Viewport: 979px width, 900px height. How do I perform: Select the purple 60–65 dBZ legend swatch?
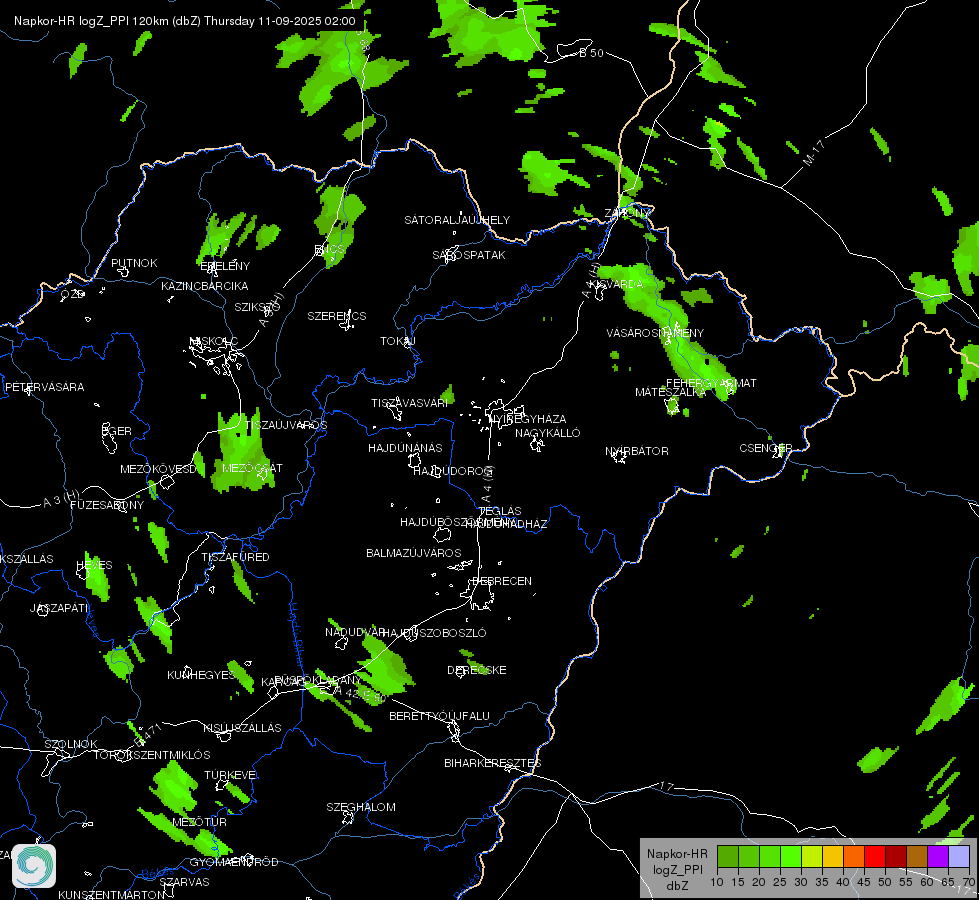tap(938, 857)
